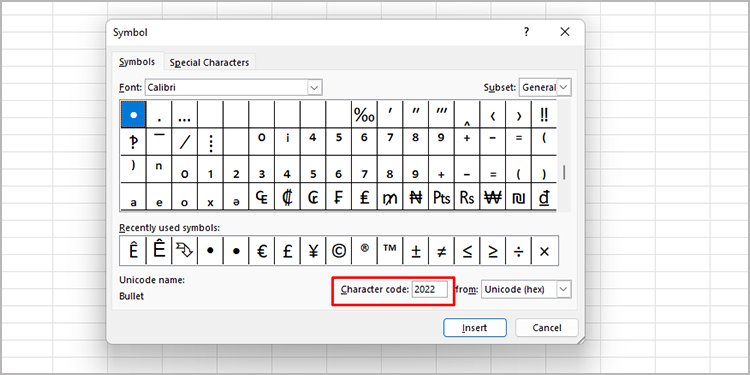
Task: Select the peseta Pts symbol
Action: 441,197
